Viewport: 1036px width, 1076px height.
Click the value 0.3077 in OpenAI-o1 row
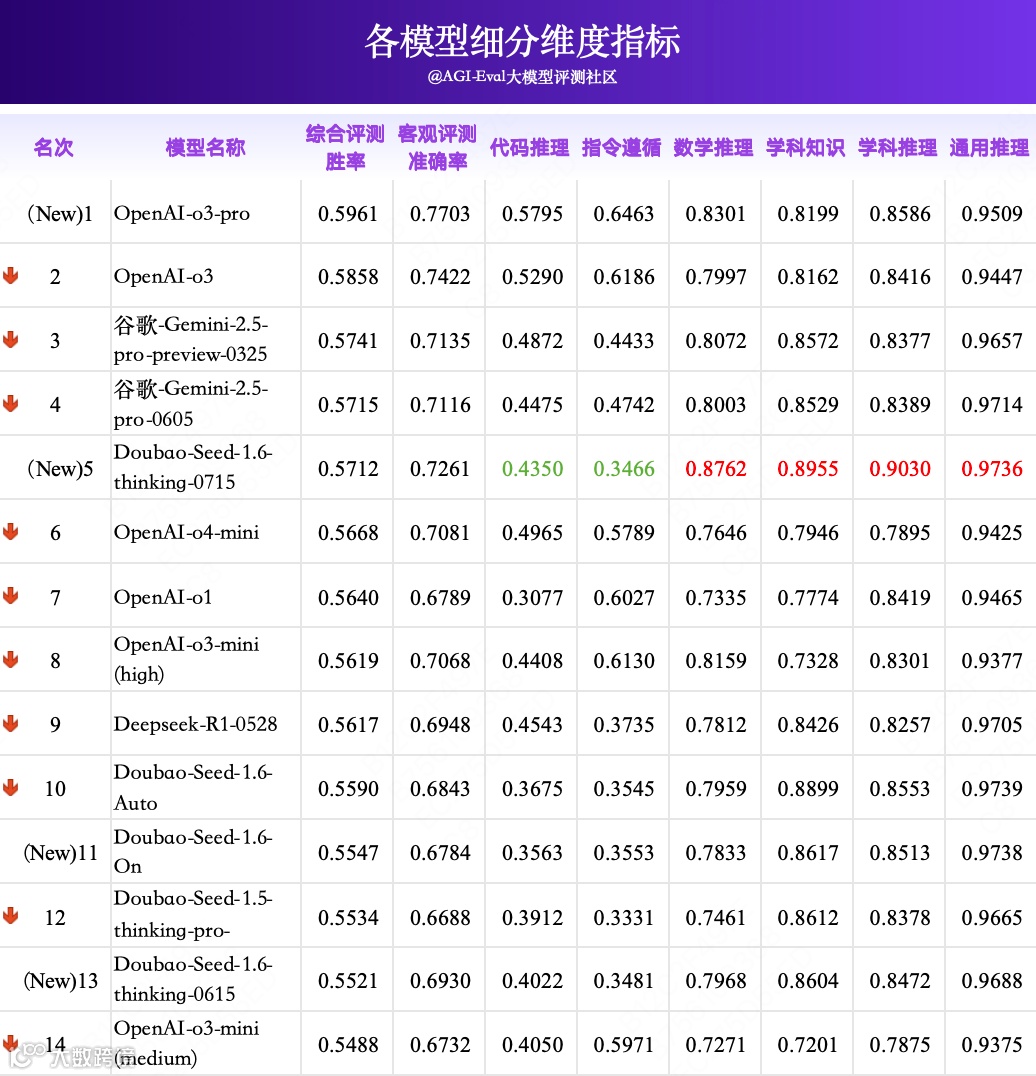click(x=532, y=597)
